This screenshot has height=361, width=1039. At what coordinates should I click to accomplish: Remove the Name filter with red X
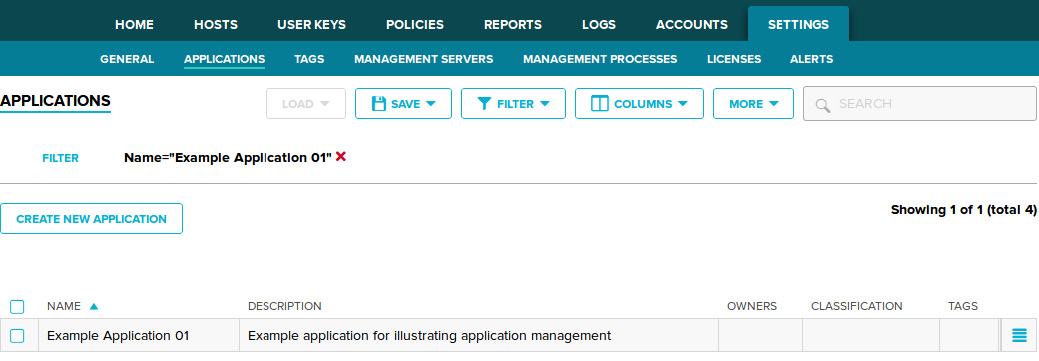341,157
